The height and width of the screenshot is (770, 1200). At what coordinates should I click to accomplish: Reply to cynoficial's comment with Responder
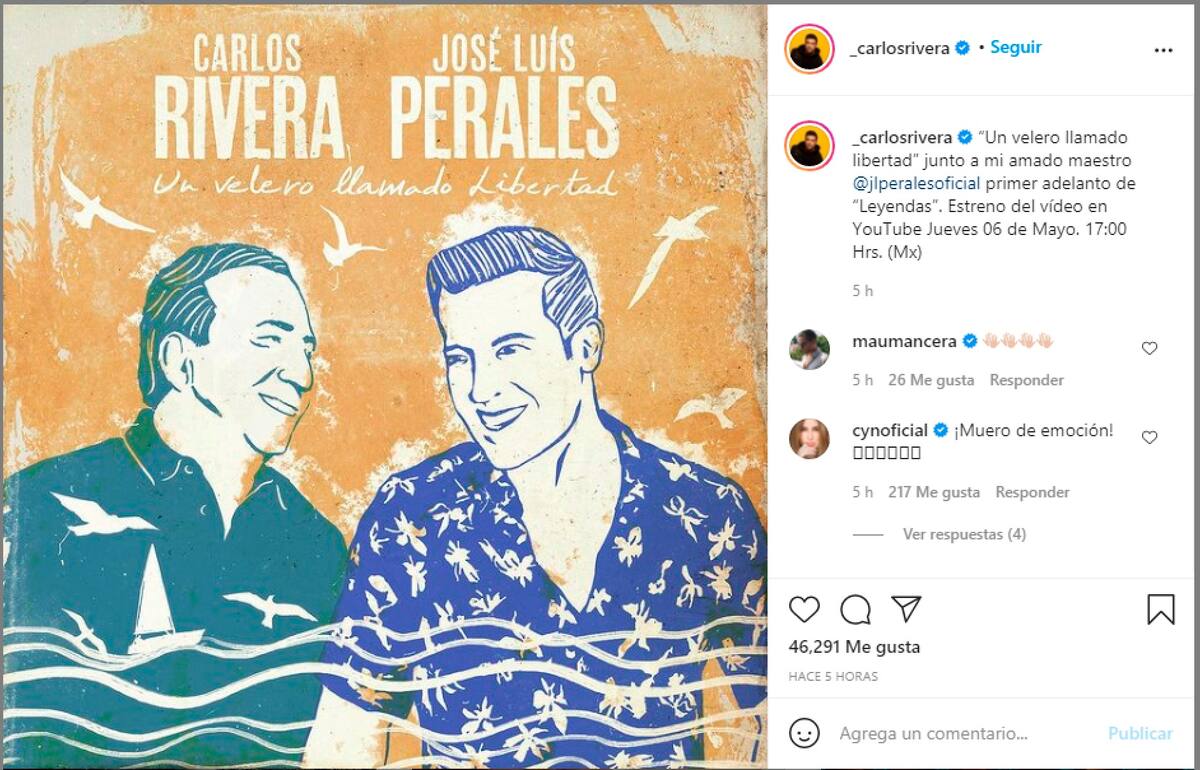click(x=1032, y=492)
